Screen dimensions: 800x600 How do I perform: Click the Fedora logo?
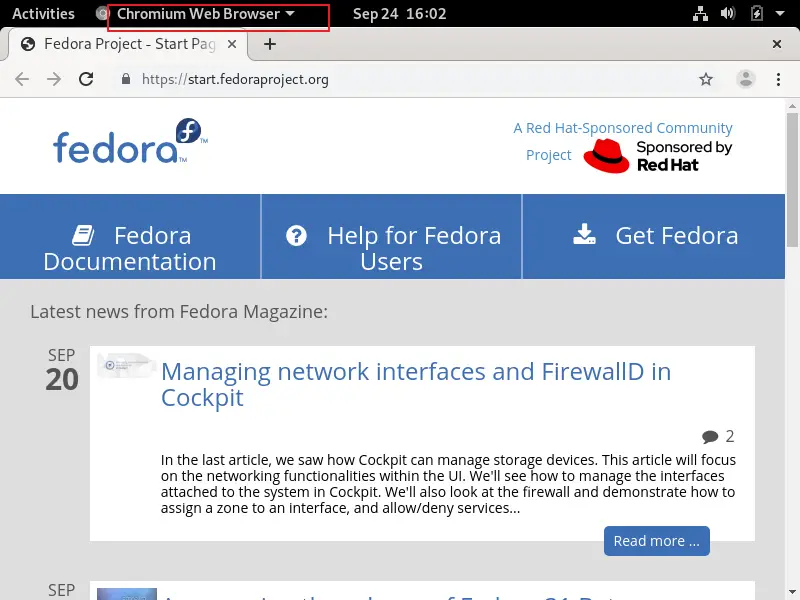click(130, 141)
